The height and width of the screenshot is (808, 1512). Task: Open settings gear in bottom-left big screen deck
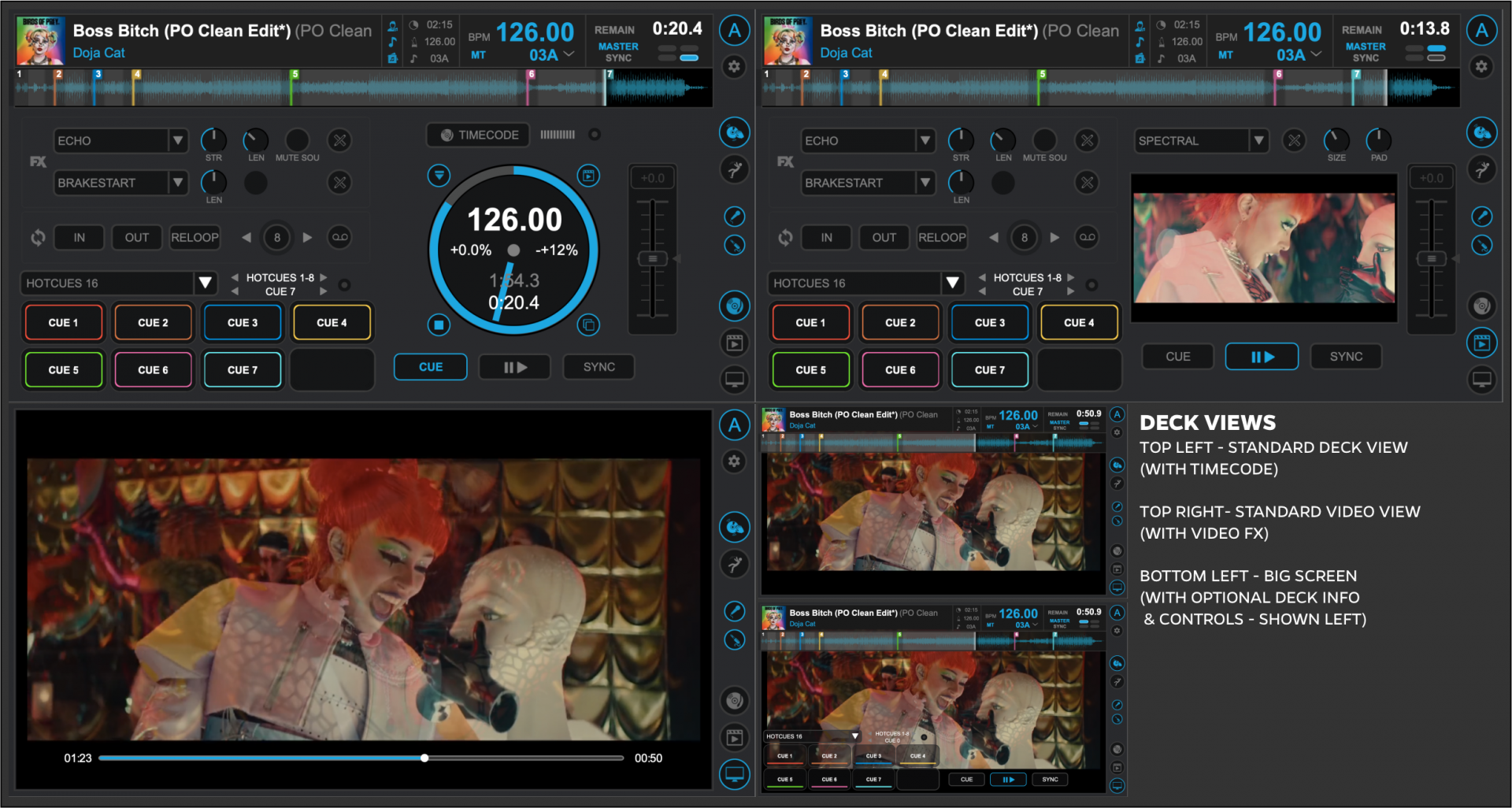point(734,461)
